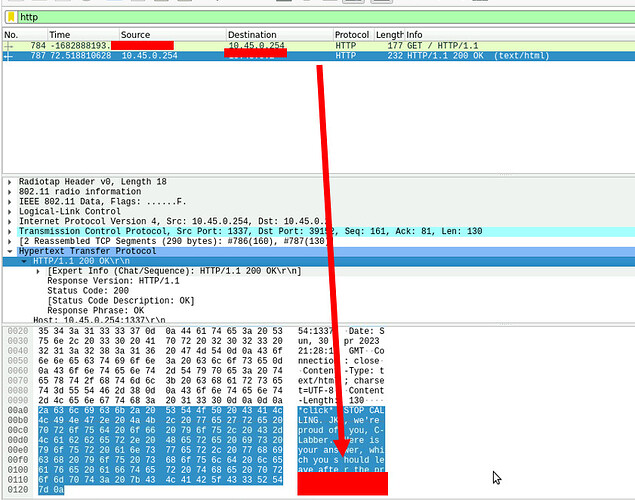This screenshot has width=635, height=500.
Task: Click ASCII text 'ext/htm' in bytes pane
Action: click(x=315, y=381)
